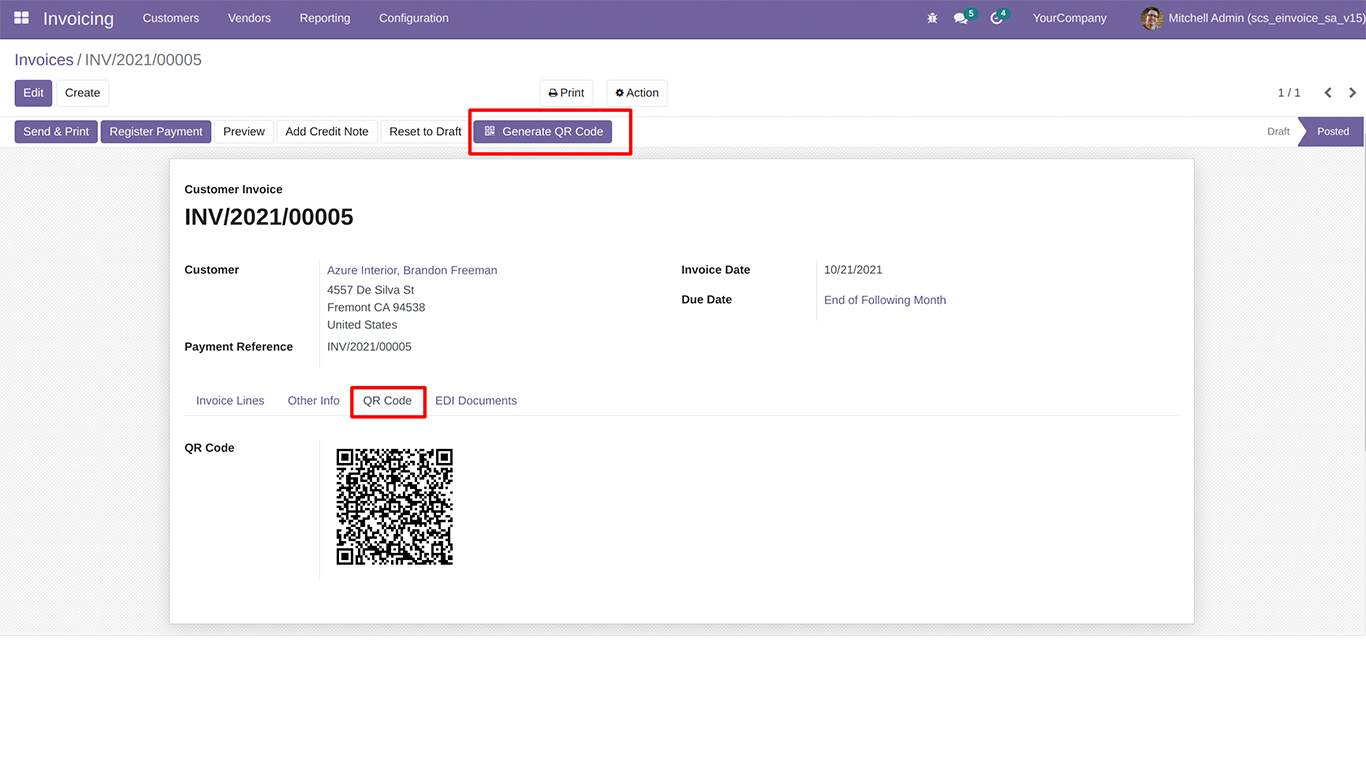This screenshot has width=1366, height=768.
Task: Click Register Payment button
Action: point(156,131)
